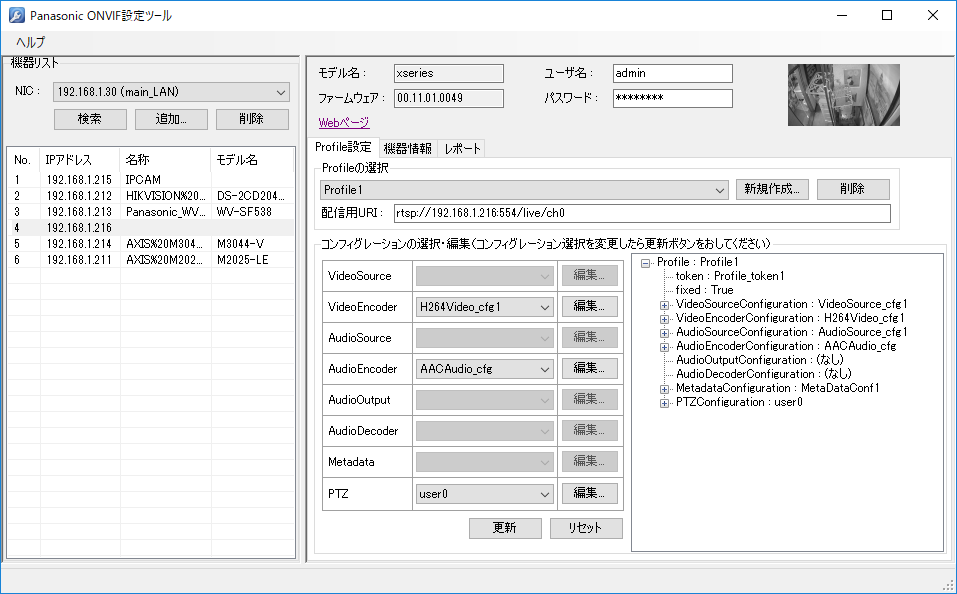The width and height of the screenshot is (957, 594).
Task: Open the Profile1 selection dropdown
Action: (524, 190)
